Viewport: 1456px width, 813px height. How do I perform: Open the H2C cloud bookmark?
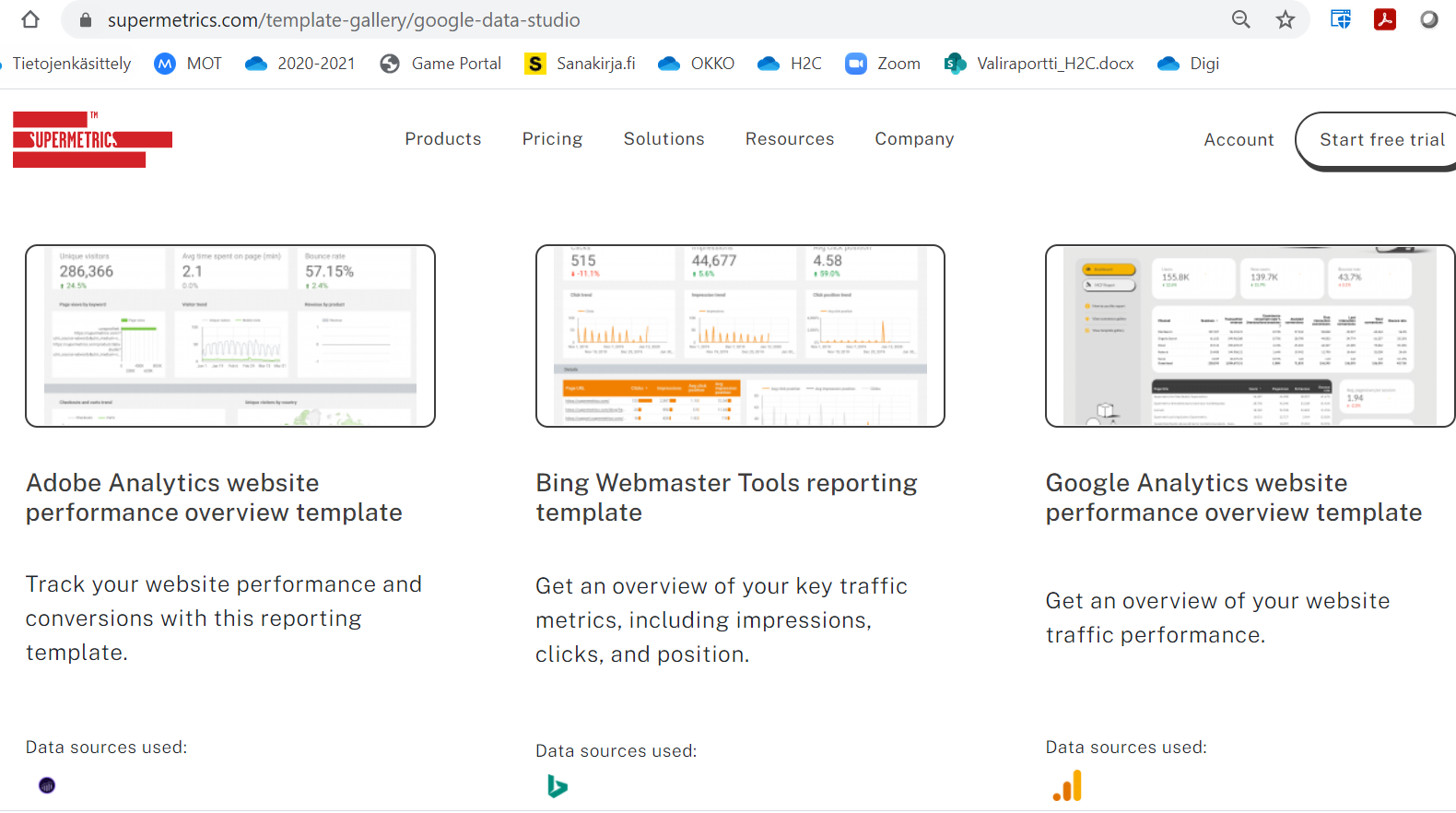pyautogui.click(x=789, y=64)
